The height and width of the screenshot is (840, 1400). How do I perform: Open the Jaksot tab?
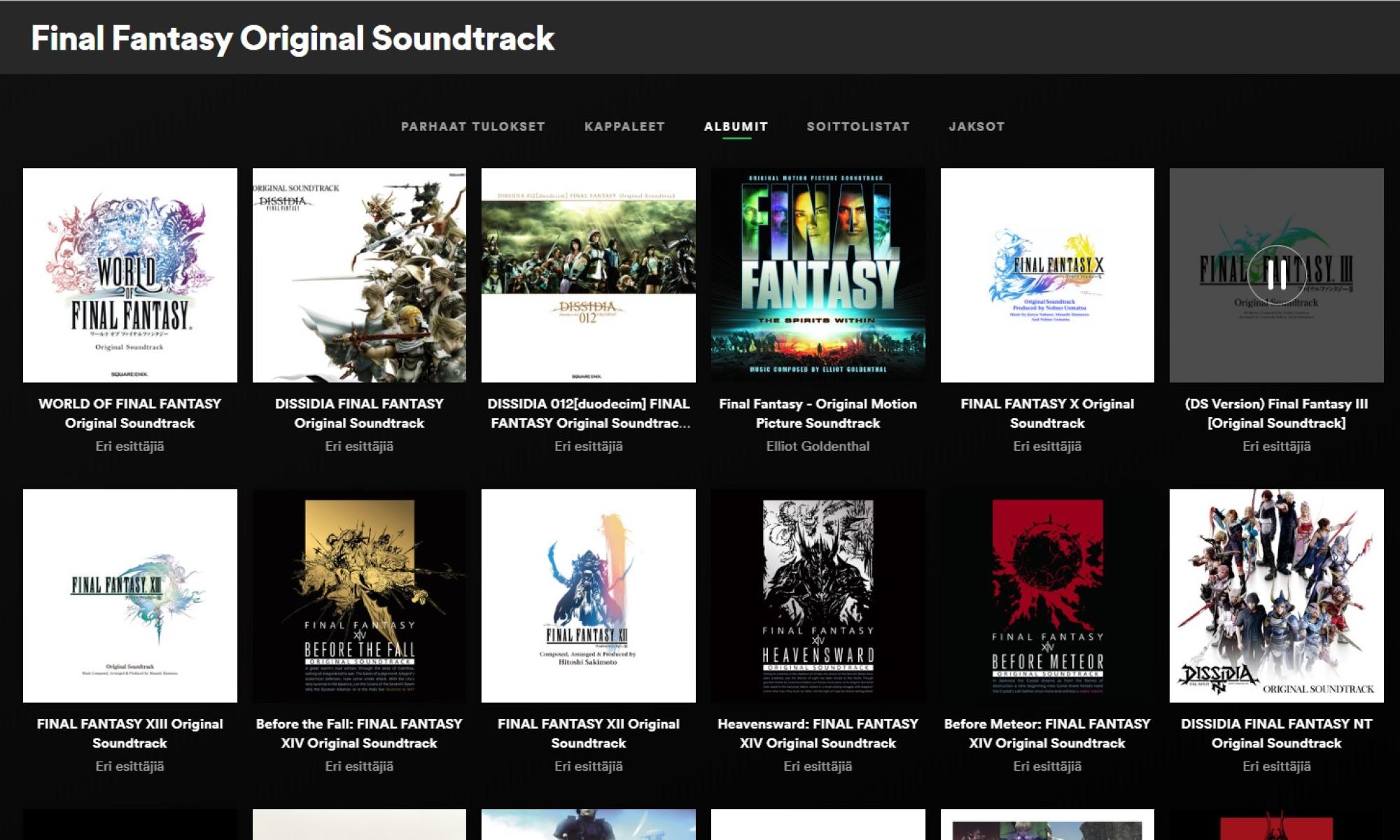pos(976,127)
